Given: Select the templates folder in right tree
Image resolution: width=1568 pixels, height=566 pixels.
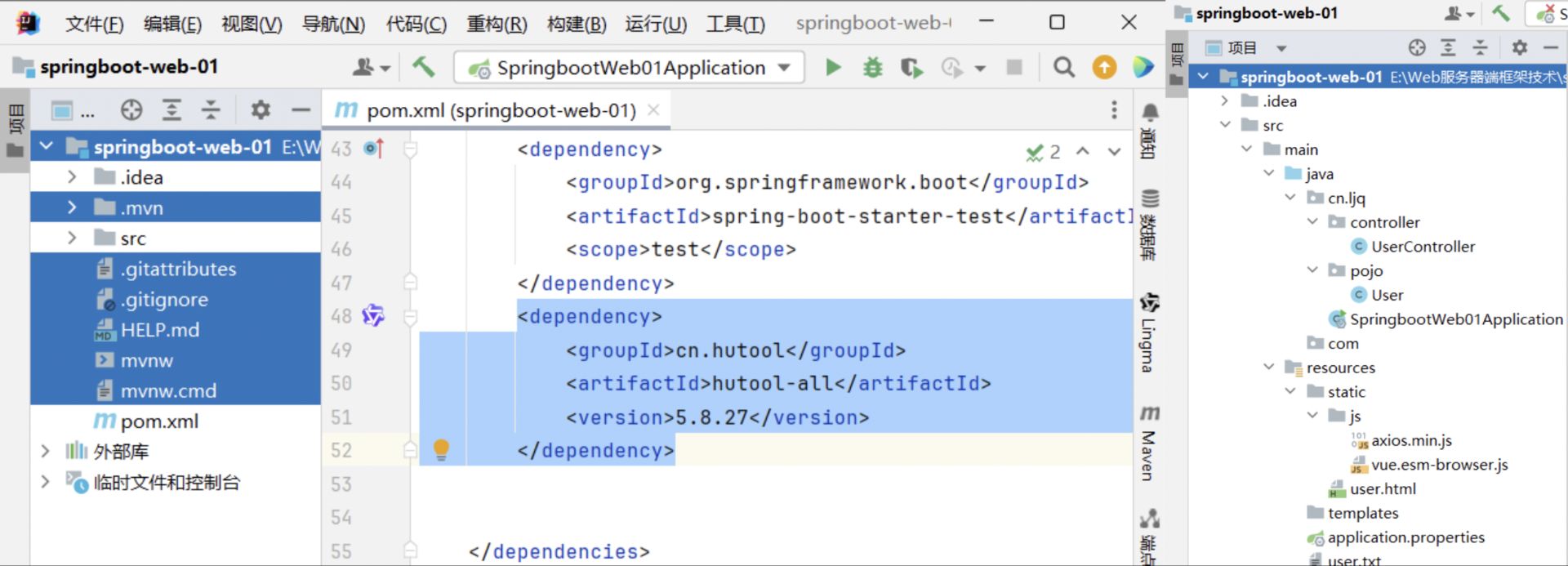Looking at the screenshot, I should click(1353, 513).
